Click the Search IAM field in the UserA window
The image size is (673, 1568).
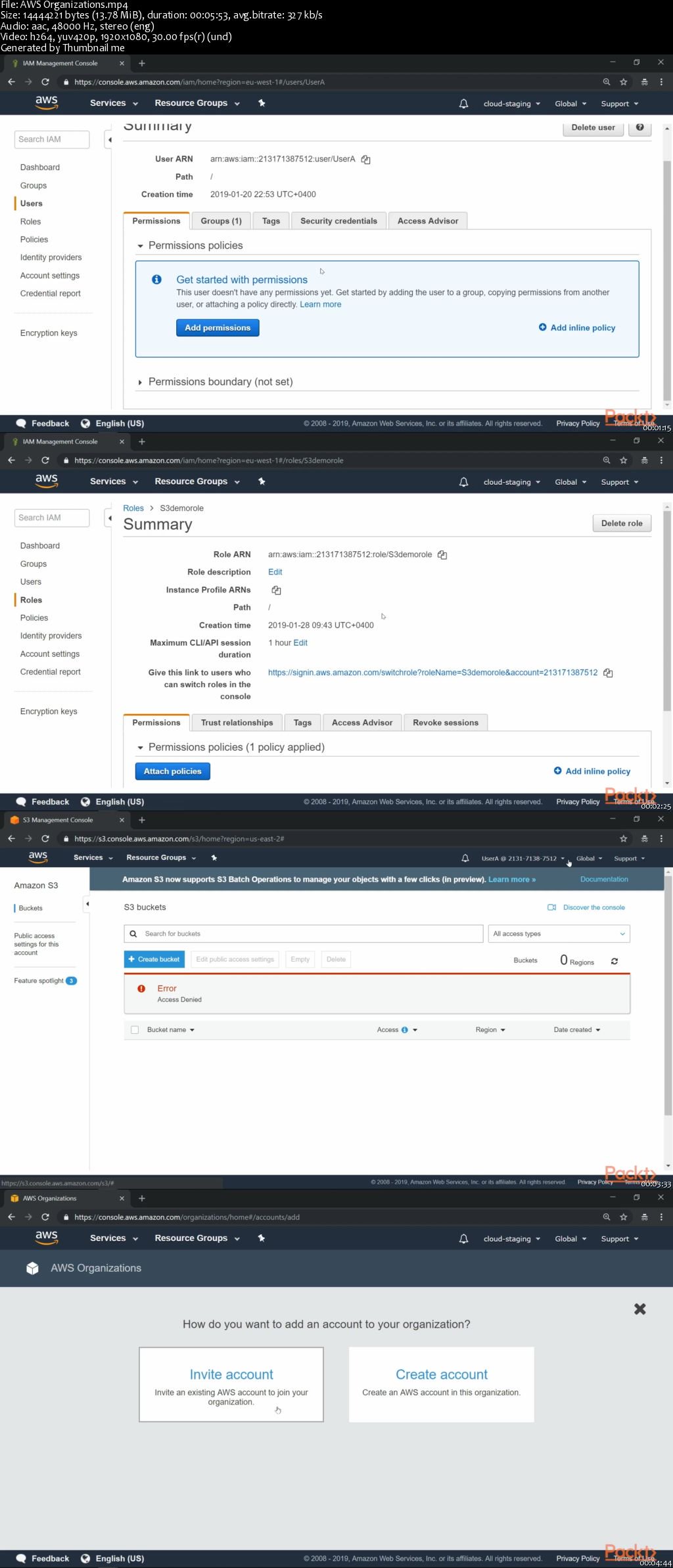[x=52, y=140]
